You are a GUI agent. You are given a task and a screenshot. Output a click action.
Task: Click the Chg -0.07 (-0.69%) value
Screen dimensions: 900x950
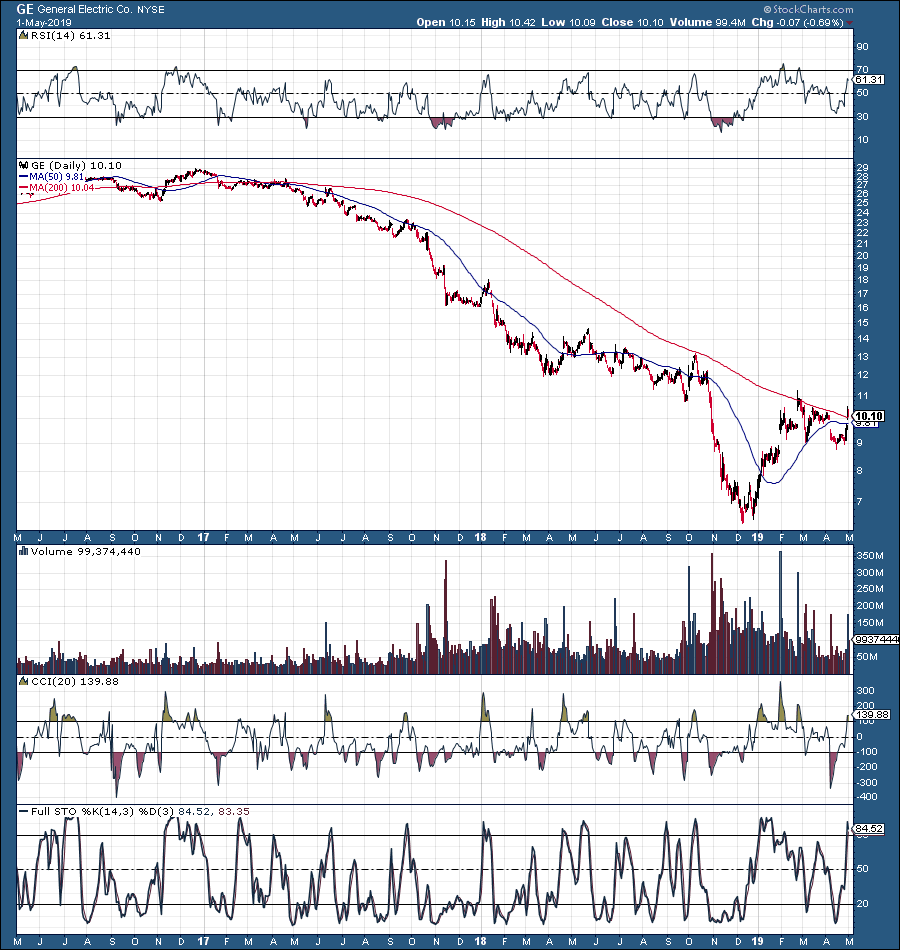tap(798, 22)
